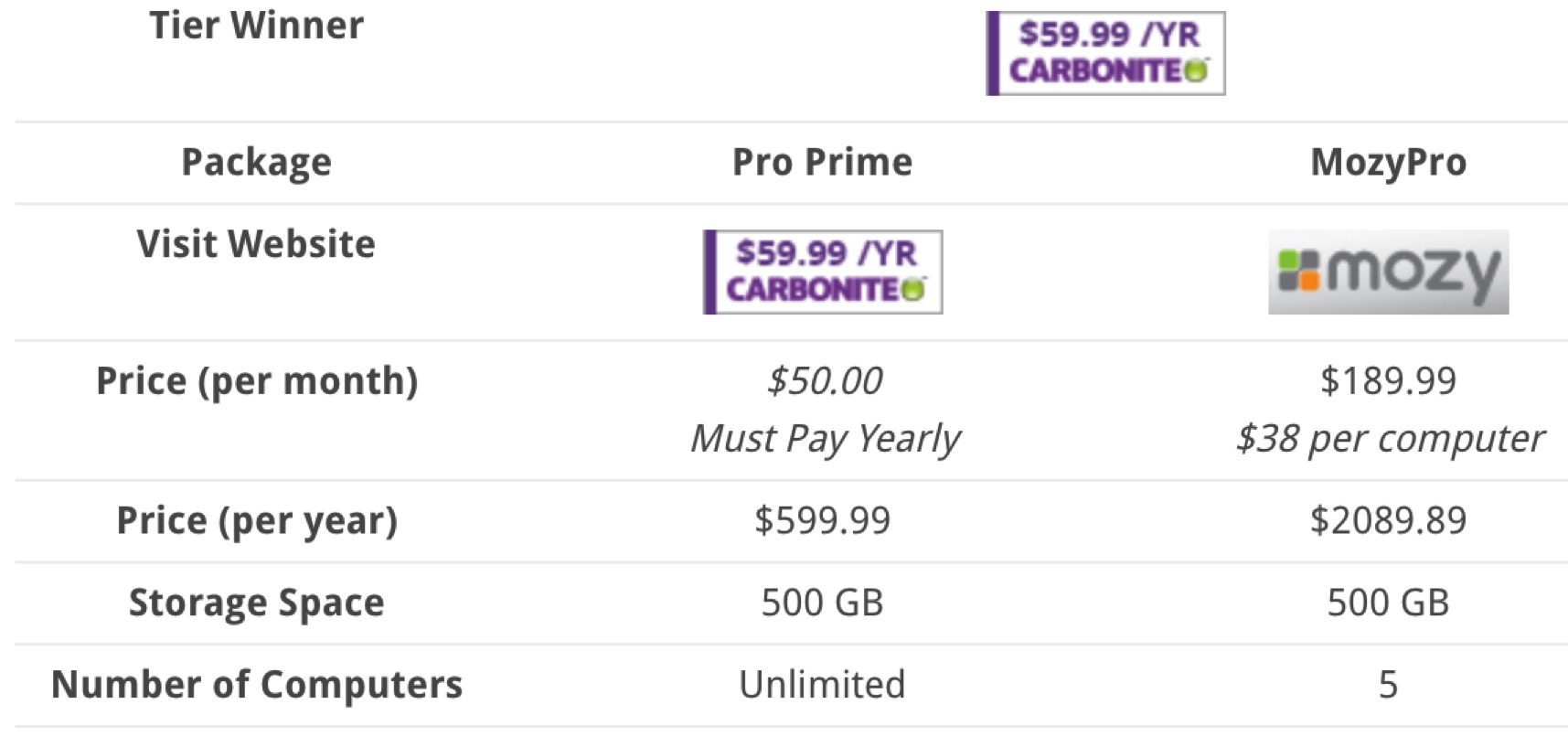Select the MozyPro package heading
Viewport: 1568px width, 747px height.
[x=1388, y=163]
